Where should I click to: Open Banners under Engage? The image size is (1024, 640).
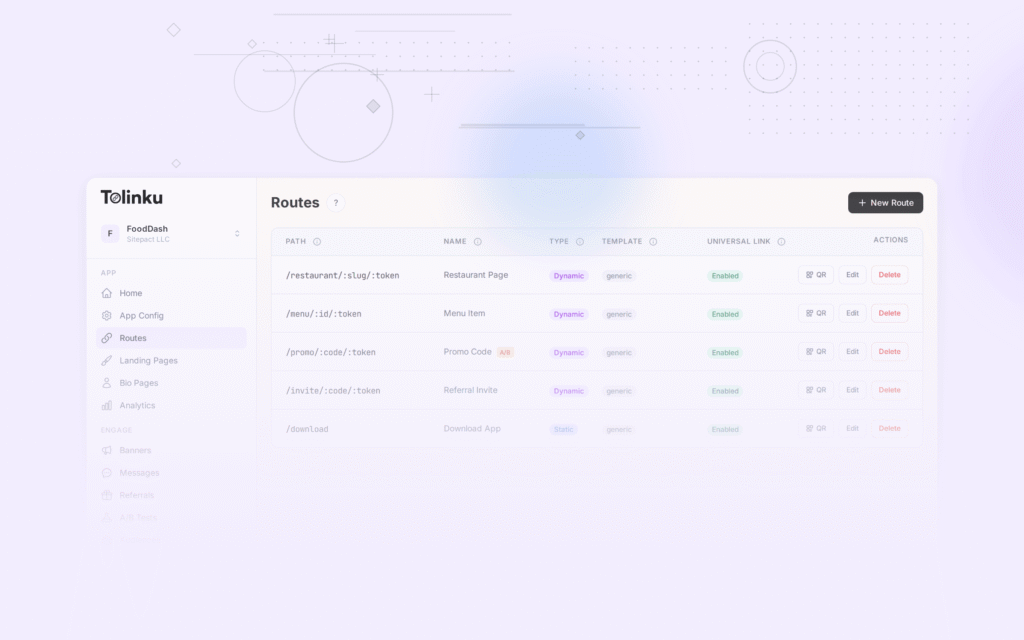pyautogui.click(x=171, y=450)
